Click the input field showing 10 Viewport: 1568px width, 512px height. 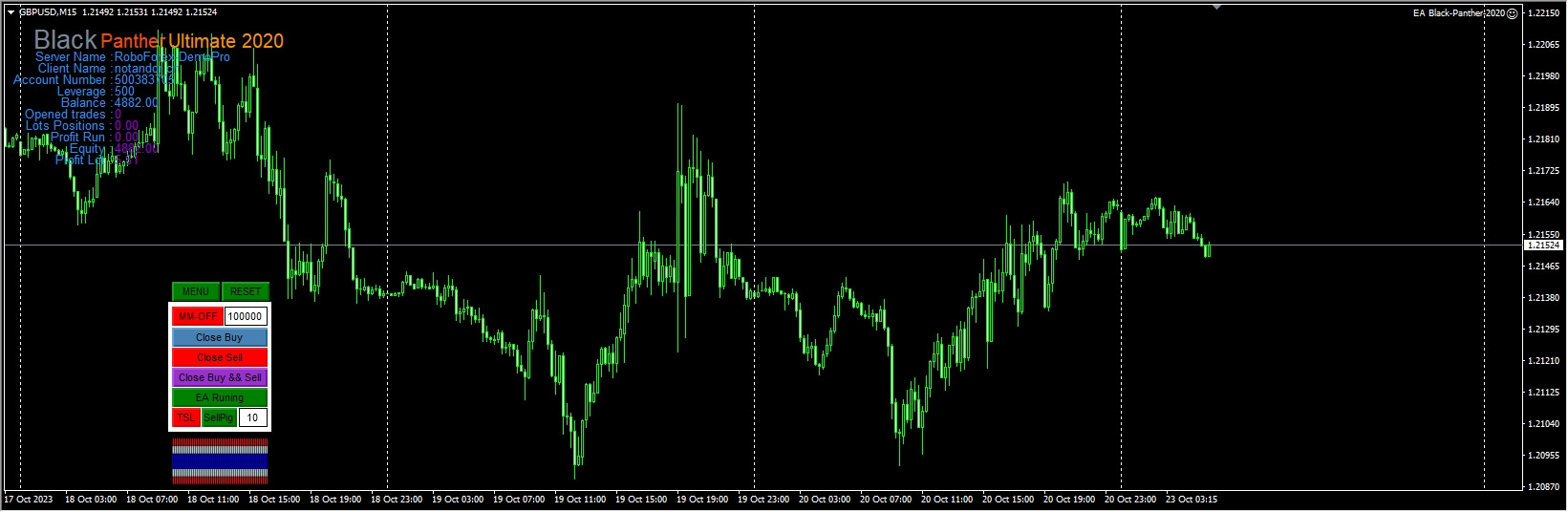tap(252, 417)
